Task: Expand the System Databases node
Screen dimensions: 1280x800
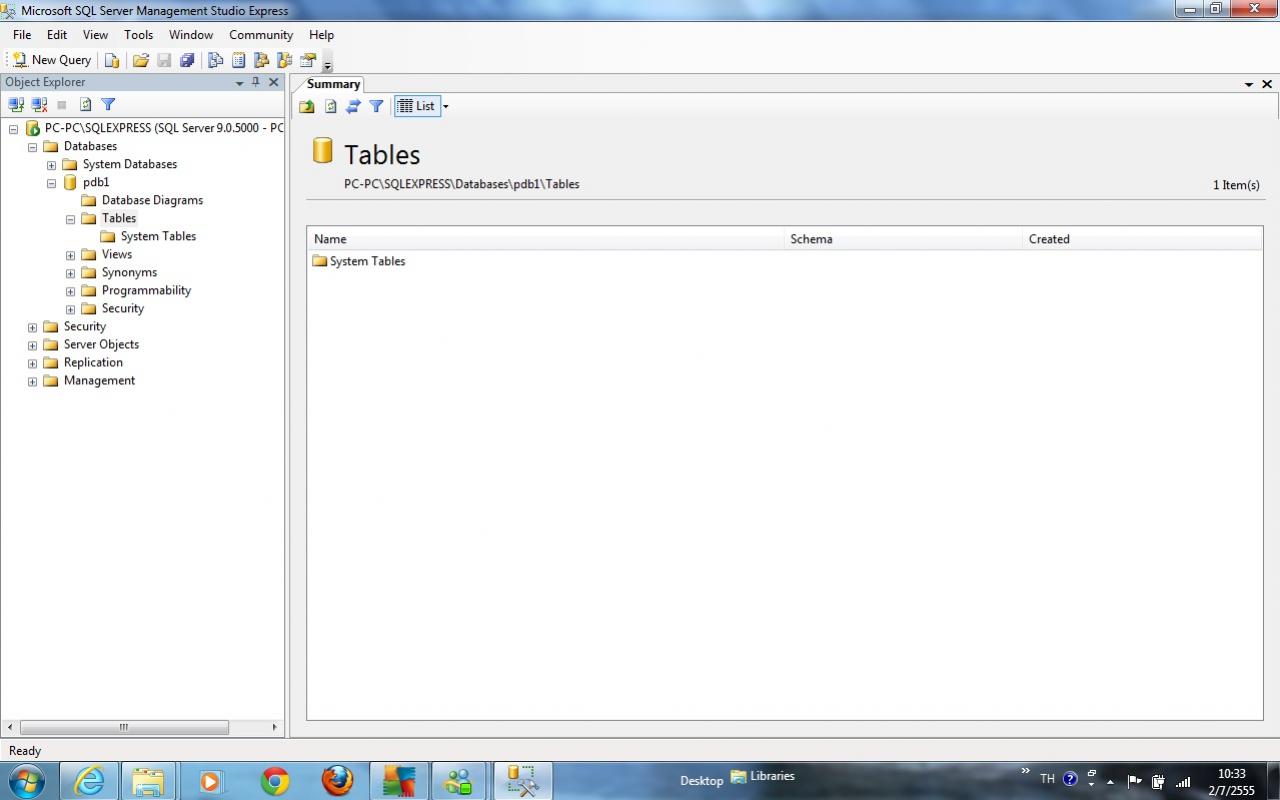Action: point(51,165)
